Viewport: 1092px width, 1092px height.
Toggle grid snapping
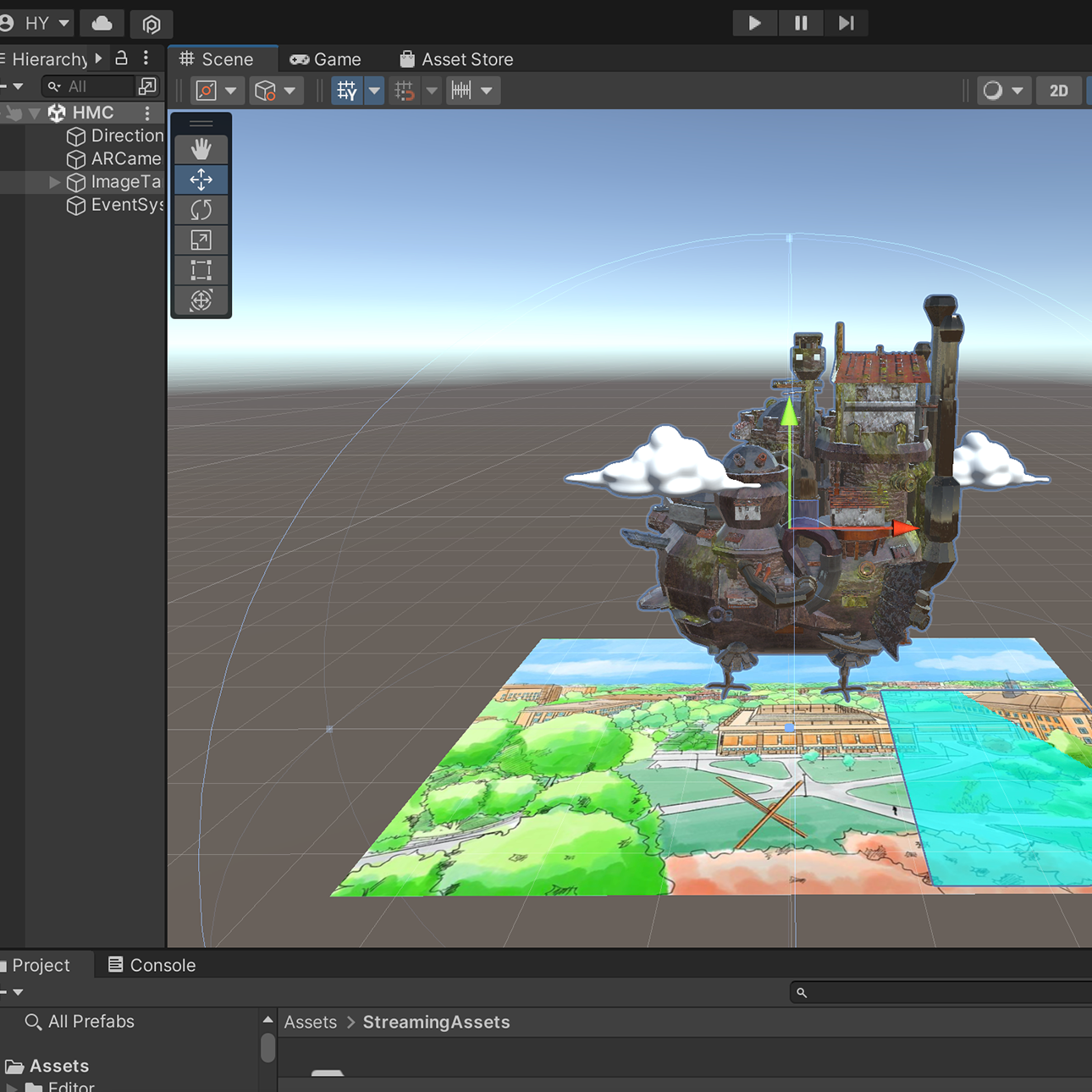(x=405, y=91)
